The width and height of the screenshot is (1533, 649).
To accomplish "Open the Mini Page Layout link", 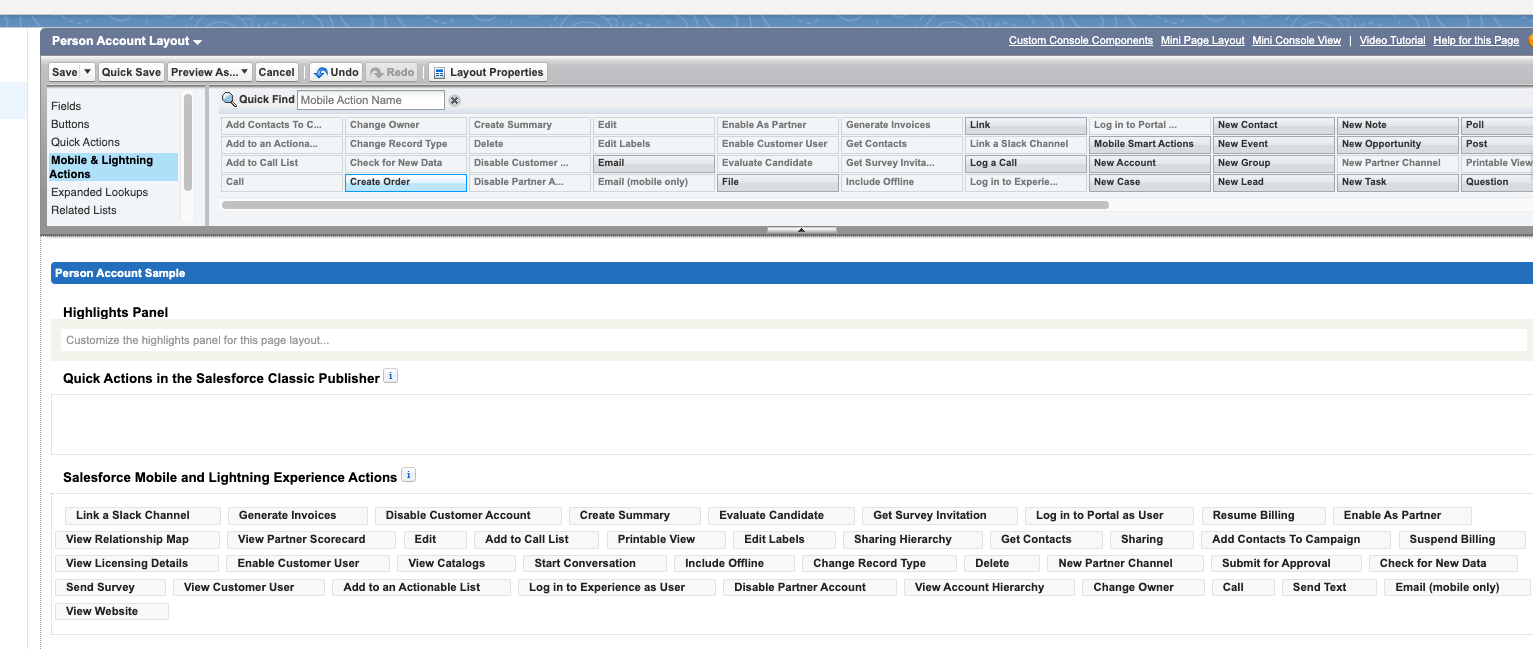I will coord(1202,41).
